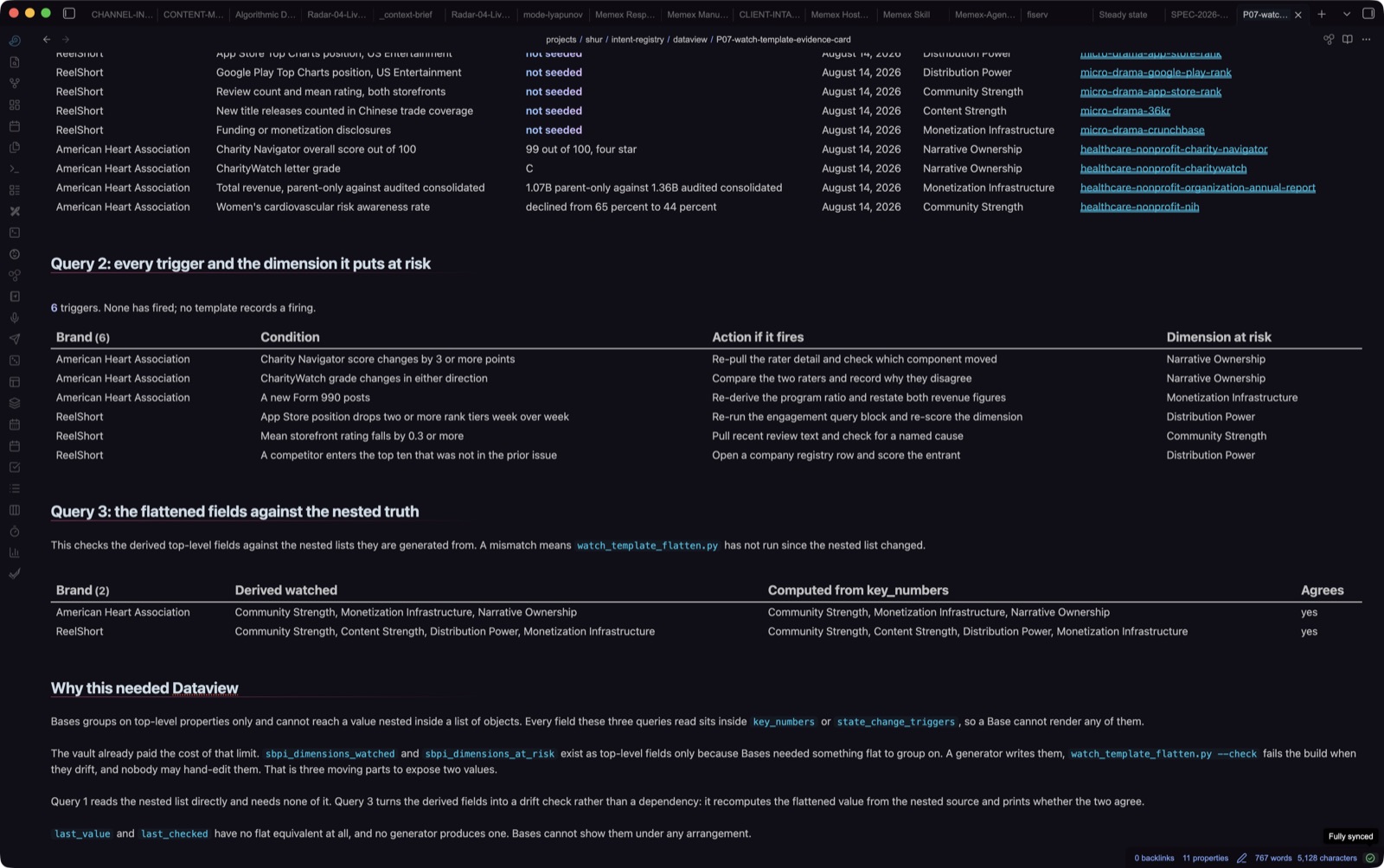Open the CLIENT-INTA... tab
Screen dimensions: 1384x868
(769, 15)
